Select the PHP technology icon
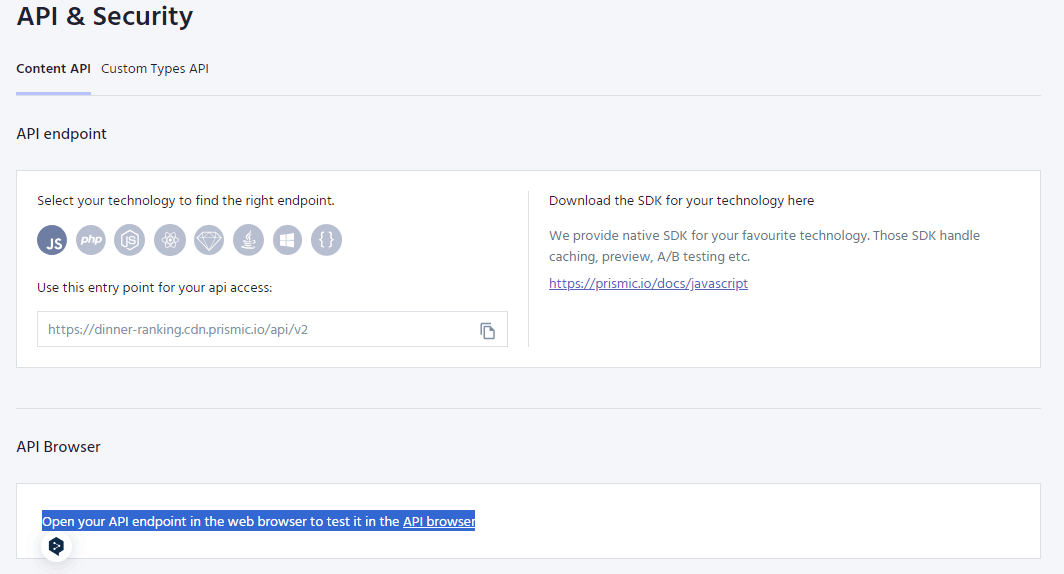This screenshot has width=1064, height=574. 91,240
